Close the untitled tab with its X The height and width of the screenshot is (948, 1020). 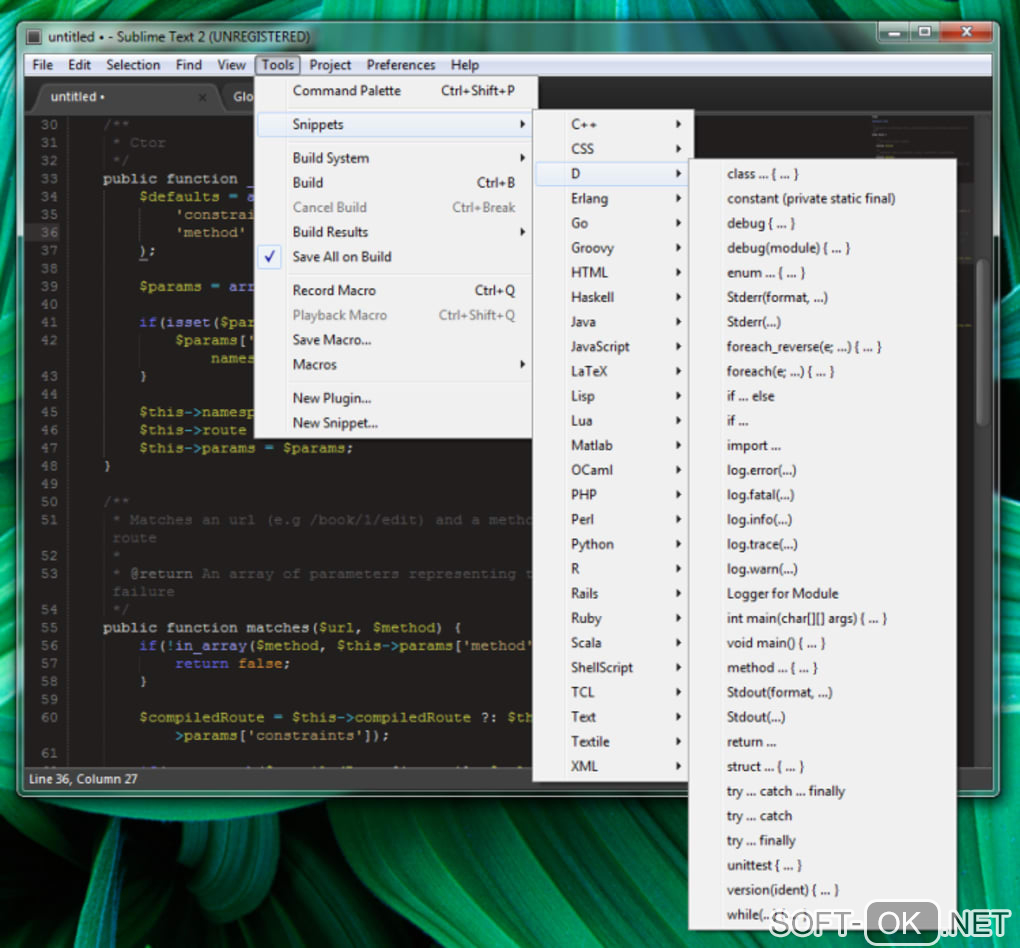click(202, 97)
